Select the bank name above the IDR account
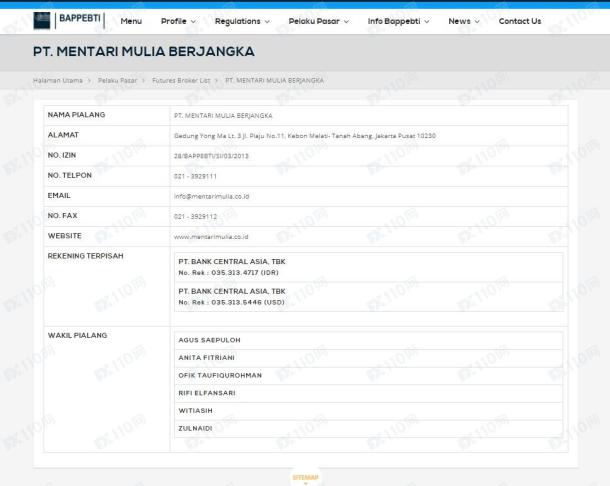 pyautogui.click(x=232, y=261)
